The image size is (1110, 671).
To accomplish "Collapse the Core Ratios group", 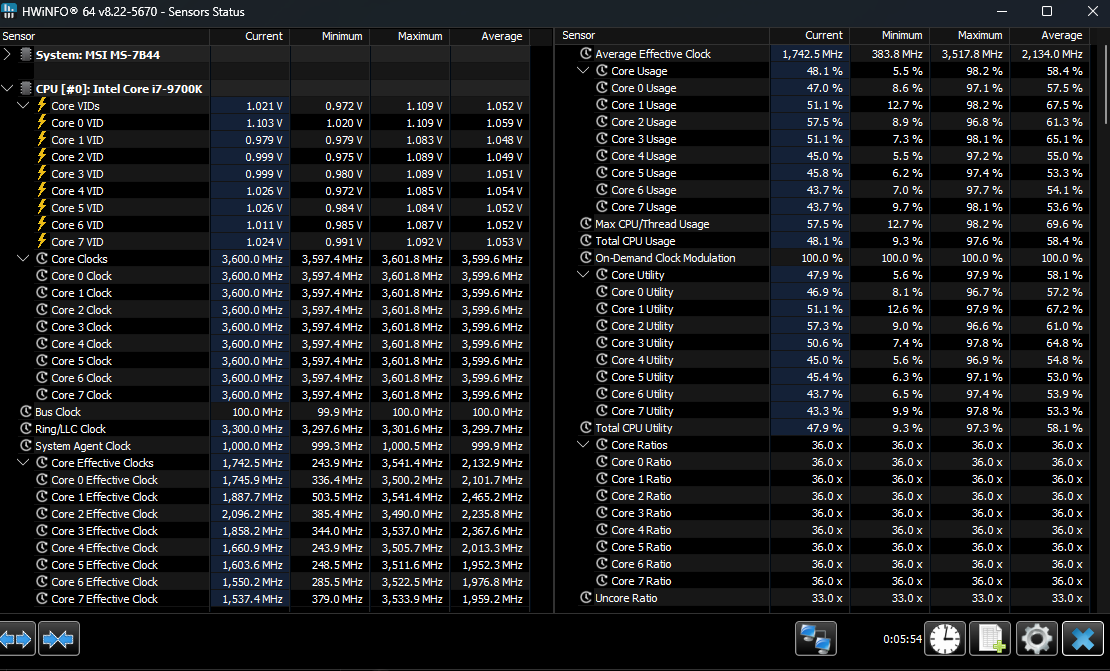I will pos(583,443).
